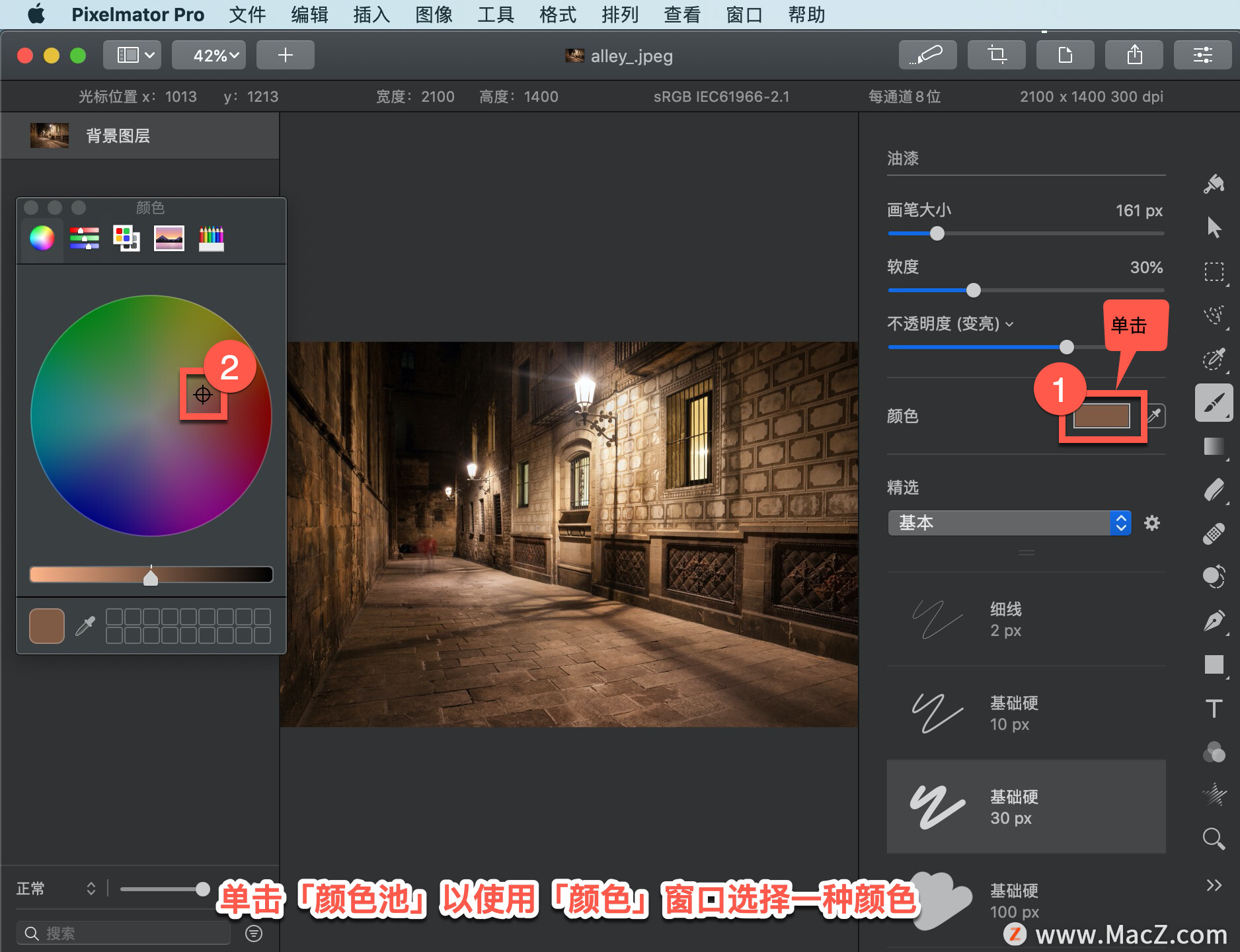Open the 42% zoom dropdown

click(x=209, y=55)
